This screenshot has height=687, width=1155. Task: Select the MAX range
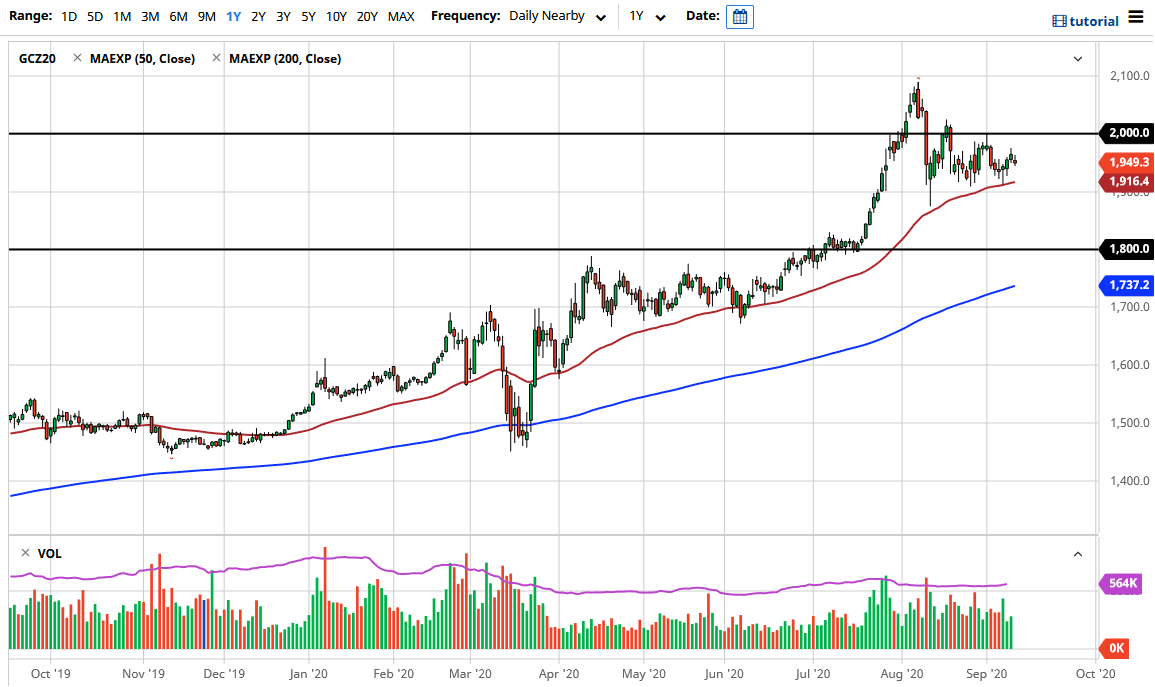(x=401, y=16)
